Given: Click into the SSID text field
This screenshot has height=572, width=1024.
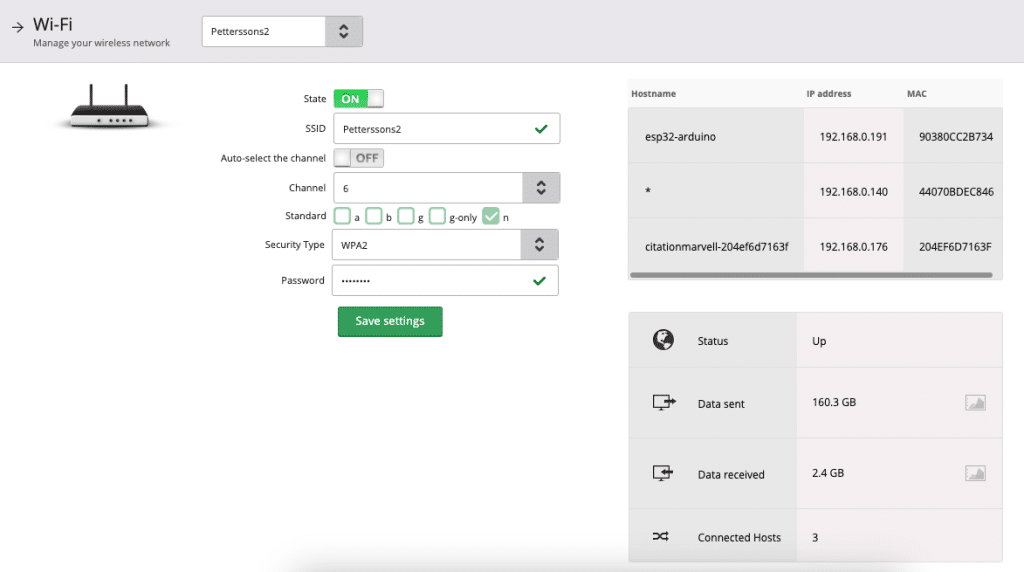Looking at the screenshot, I should (x=430, y=129).
